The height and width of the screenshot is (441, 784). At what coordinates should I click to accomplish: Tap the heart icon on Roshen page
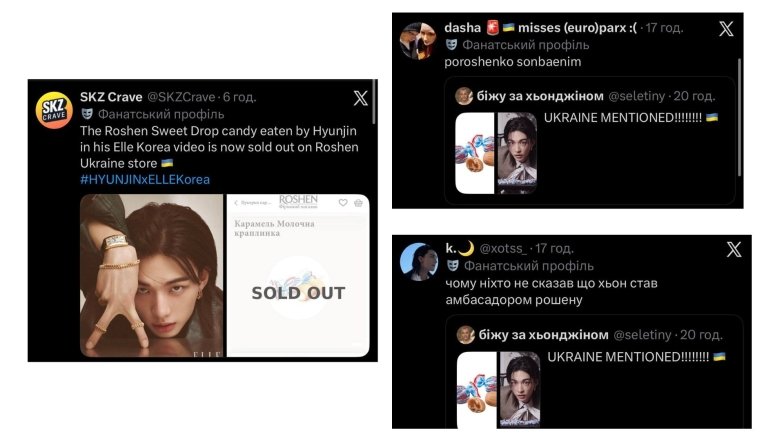tap(343, 202)
